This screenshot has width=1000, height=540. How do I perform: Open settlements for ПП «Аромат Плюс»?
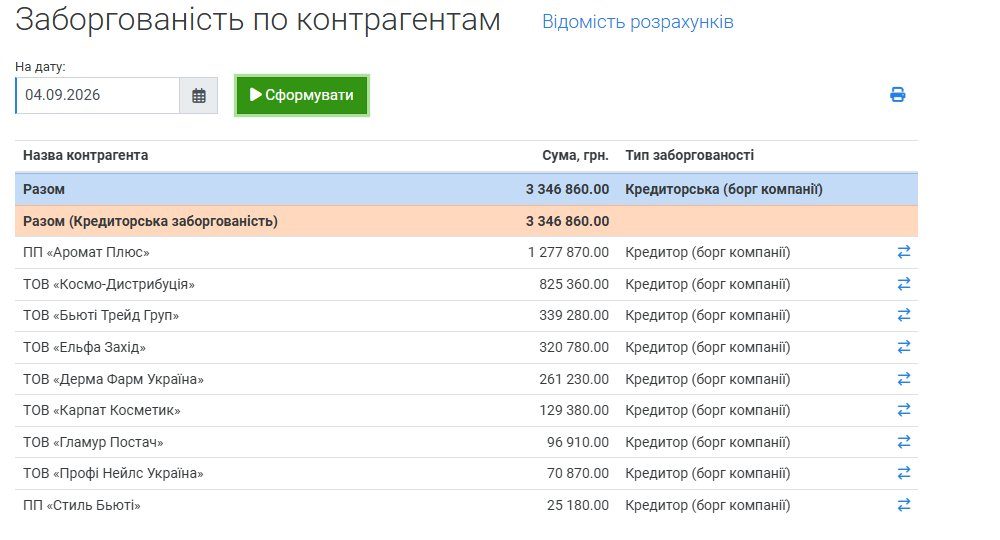904,252
